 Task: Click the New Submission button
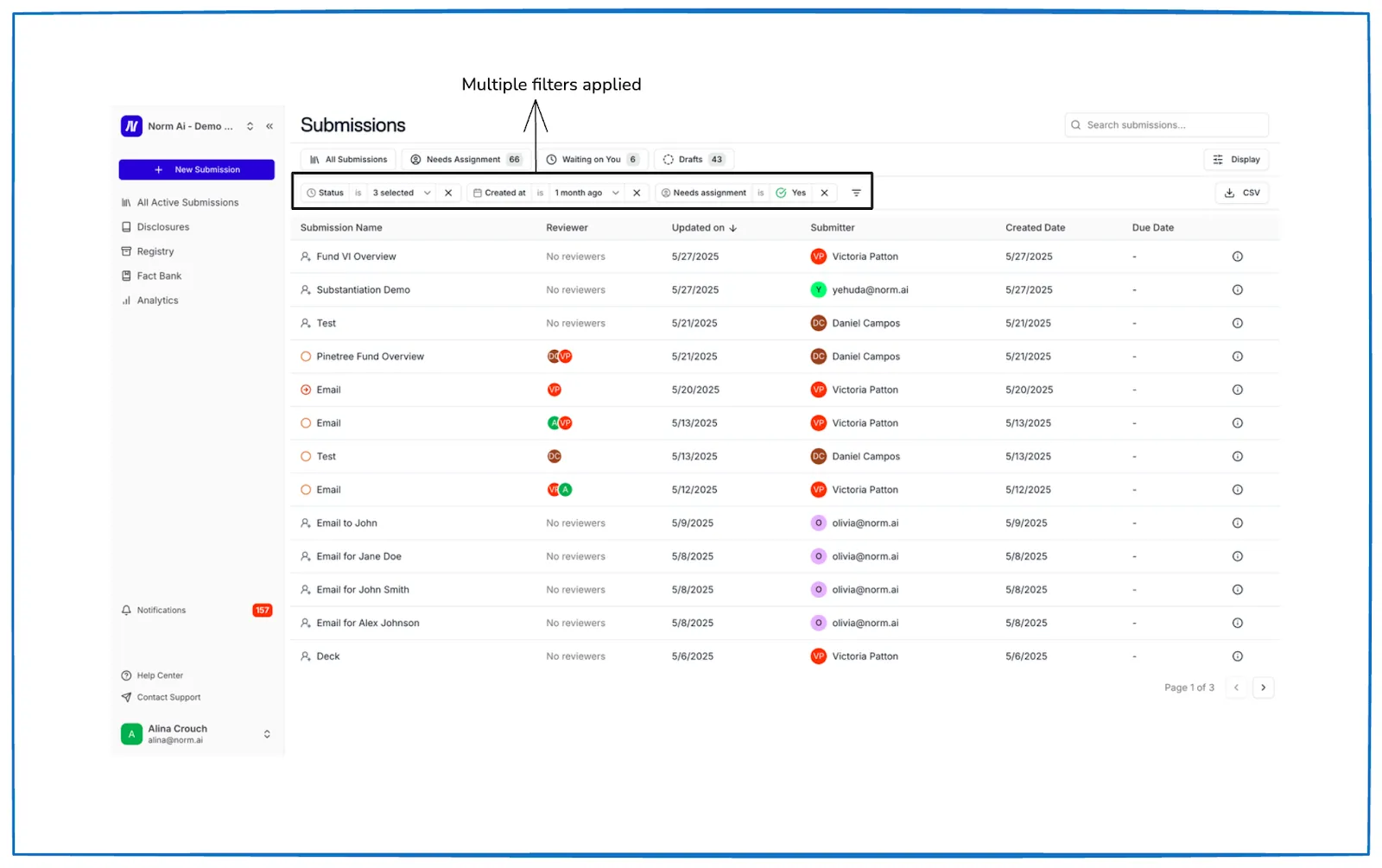click(197, 169)
